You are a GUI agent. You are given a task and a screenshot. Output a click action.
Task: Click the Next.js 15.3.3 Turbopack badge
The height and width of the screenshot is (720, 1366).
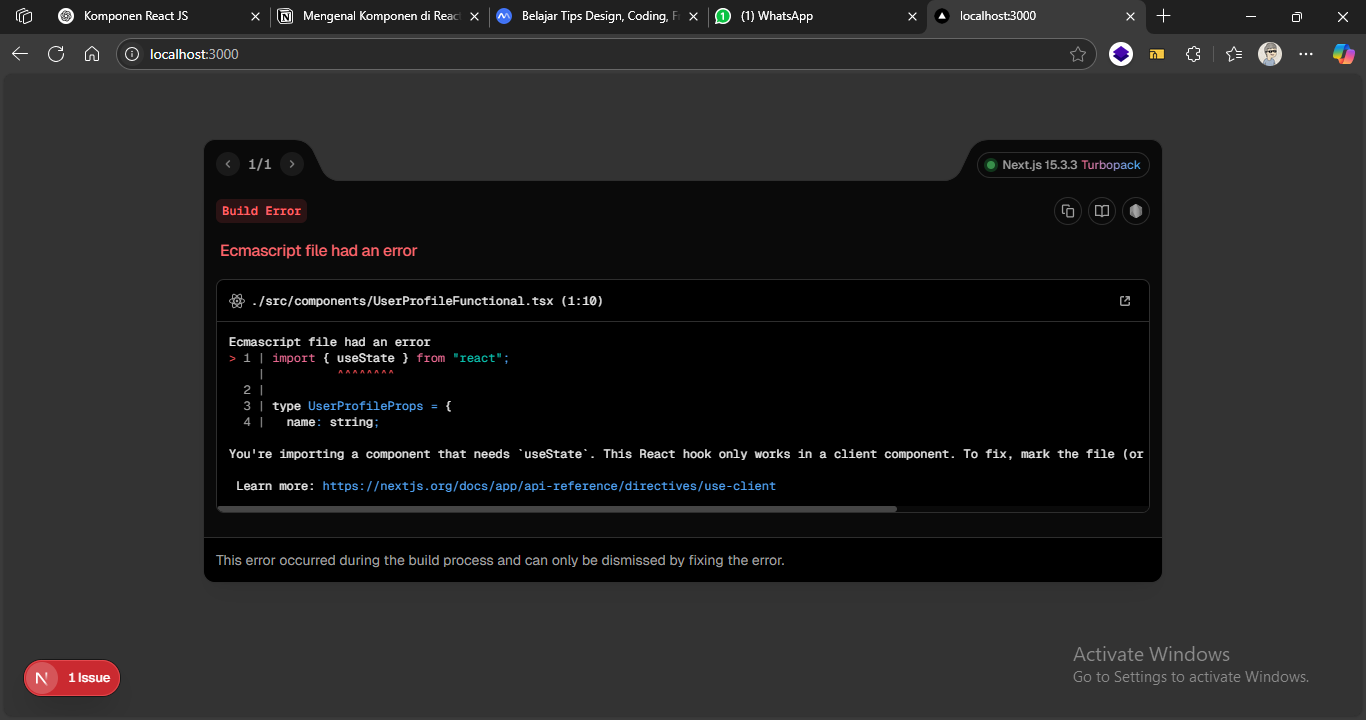[1063, 165]
